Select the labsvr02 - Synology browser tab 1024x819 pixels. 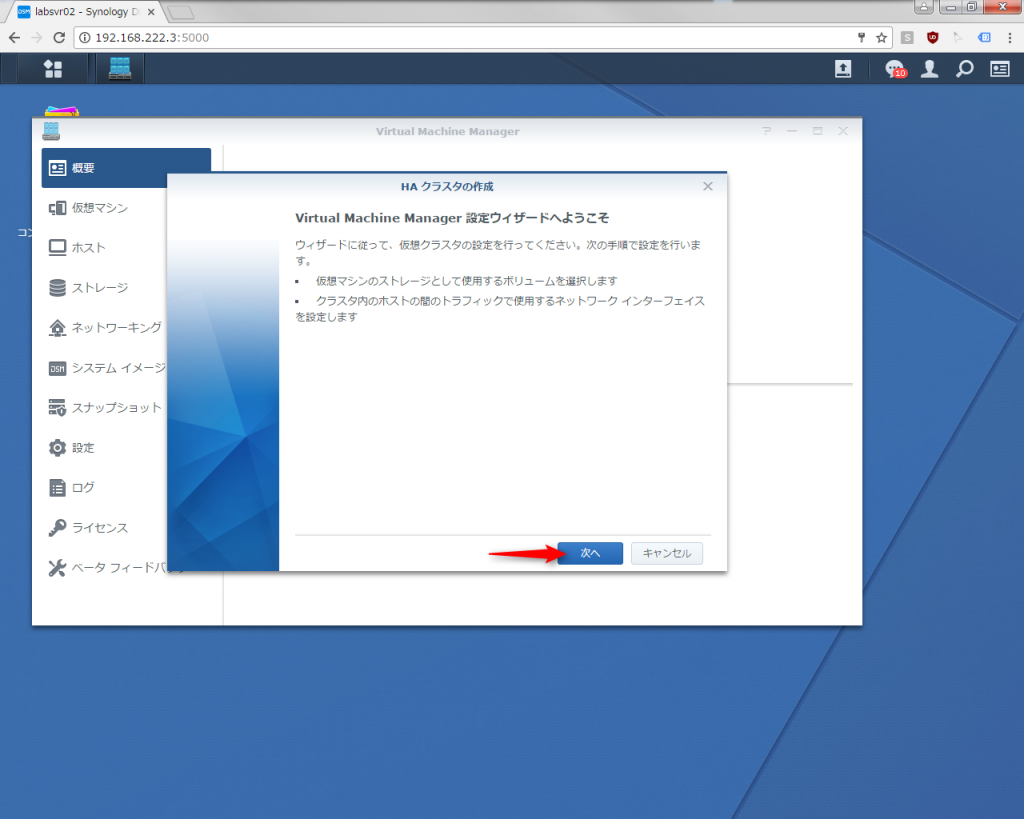(85, 12)
